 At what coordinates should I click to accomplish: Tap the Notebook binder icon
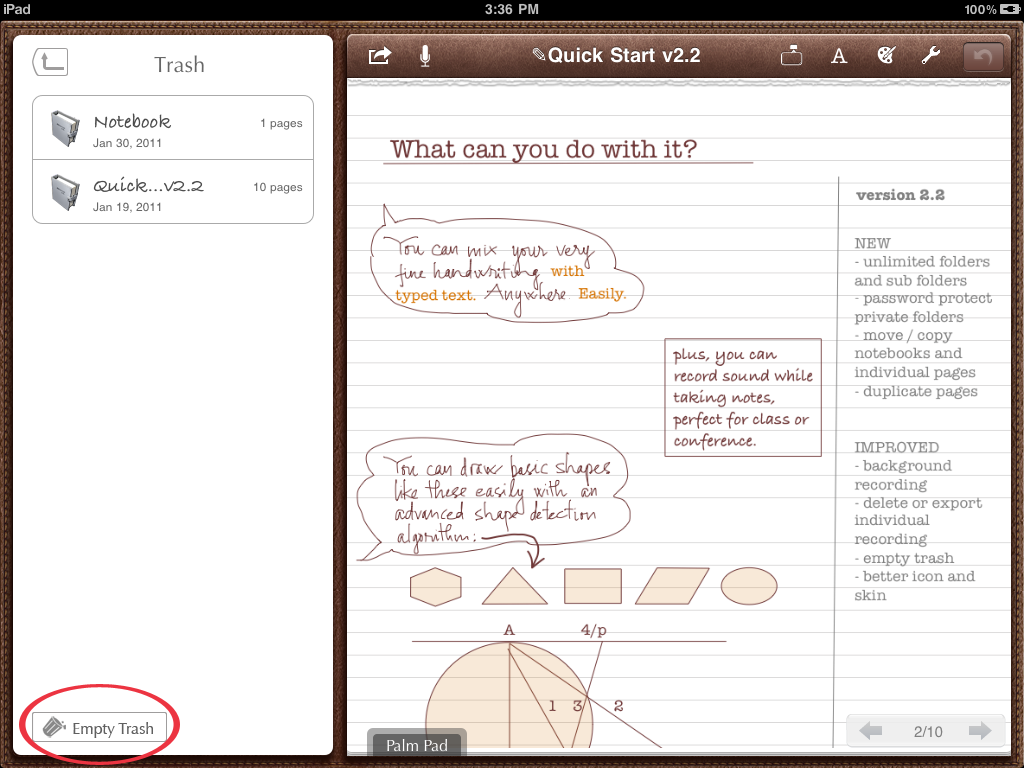[x=65, y=128]
